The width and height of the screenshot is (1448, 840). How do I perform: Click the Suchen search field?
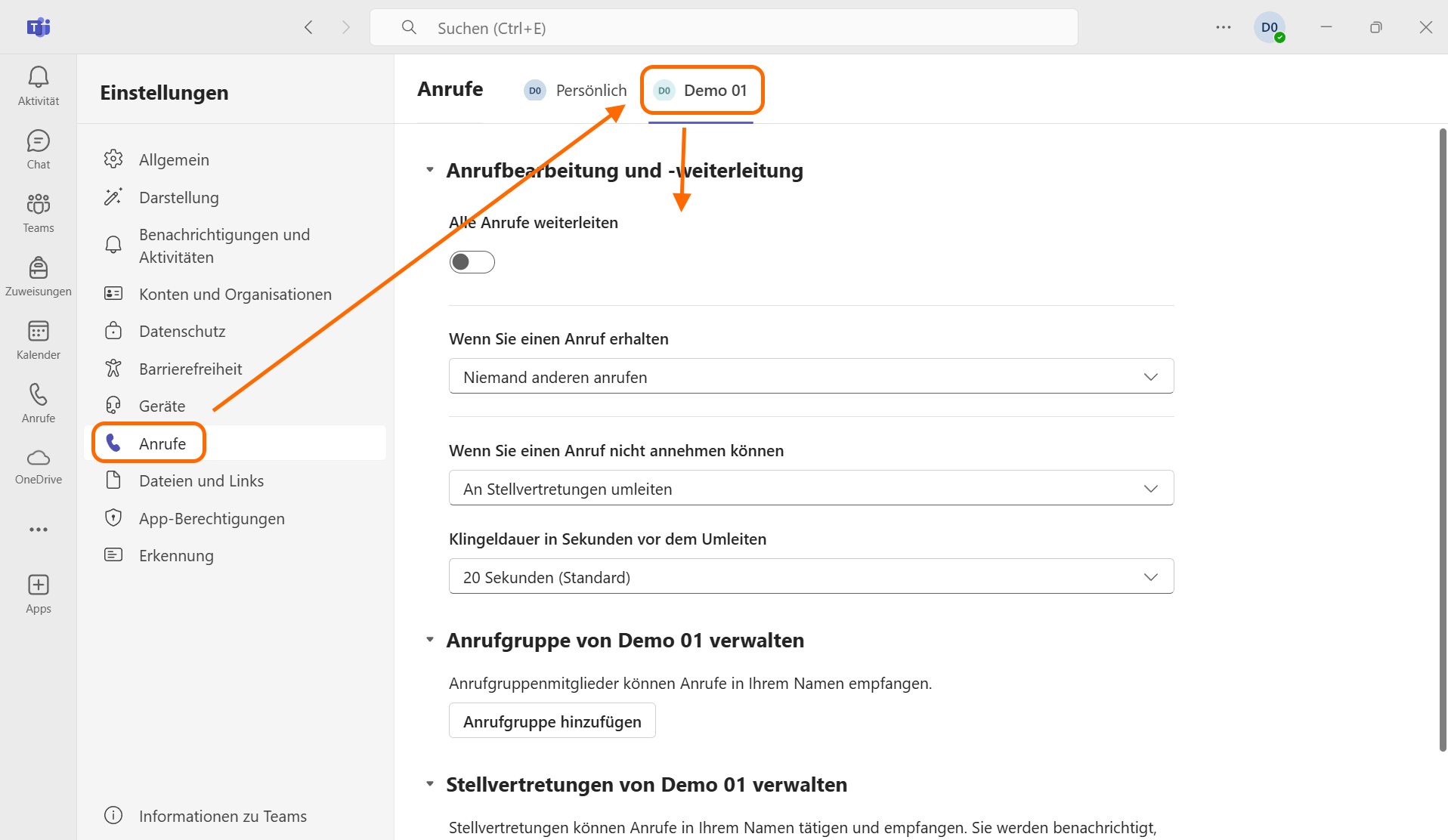(x=723, y=28)
